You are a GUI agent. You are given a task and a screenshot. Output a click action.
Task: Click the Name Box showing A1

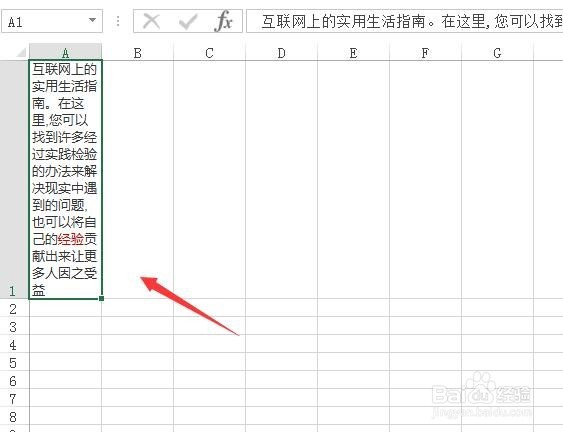[x=52, y=22]
